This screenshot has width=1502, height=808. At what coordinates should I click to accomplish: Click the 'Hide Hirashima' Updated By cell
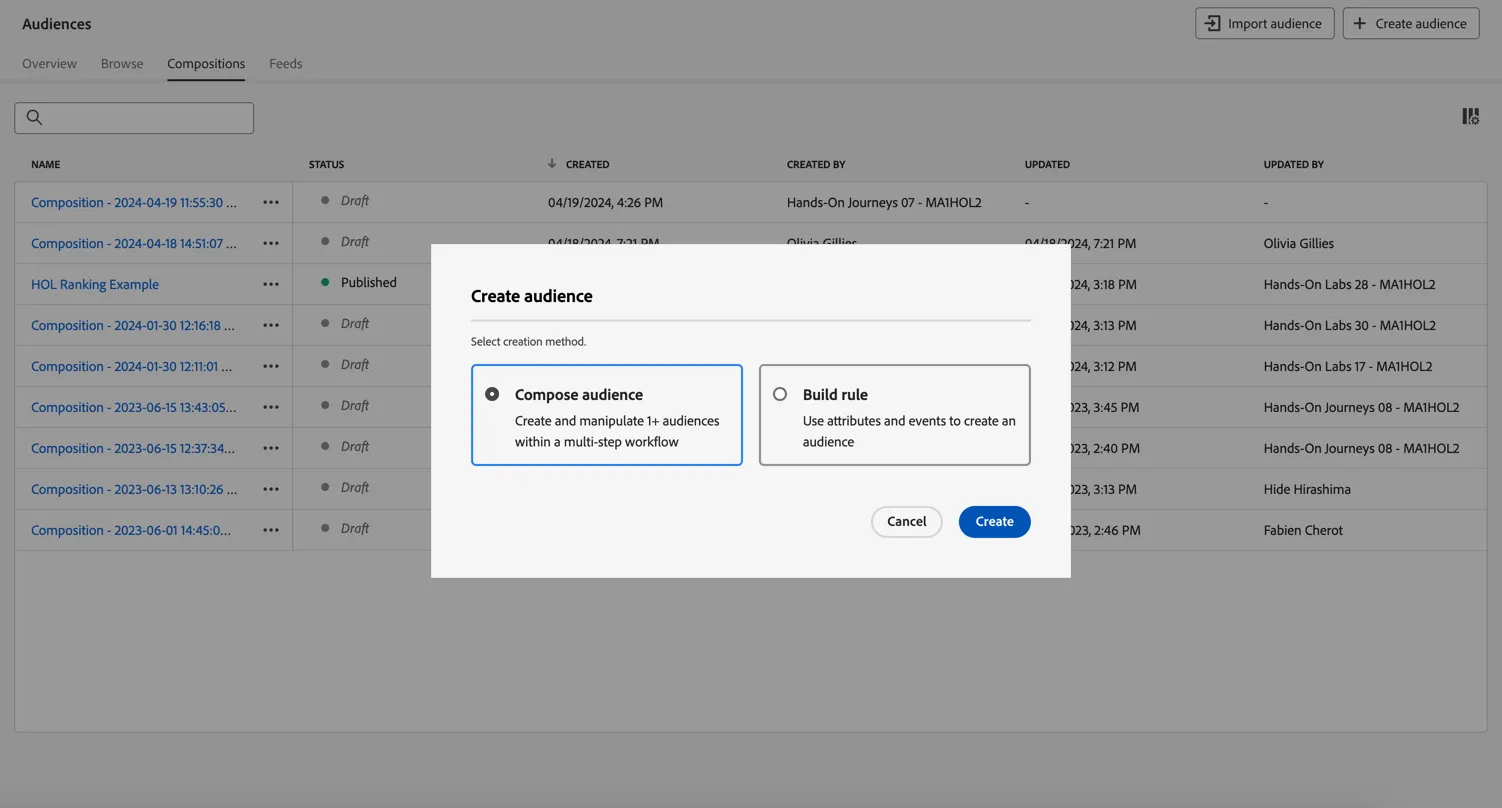click(x=1307, y=489)
